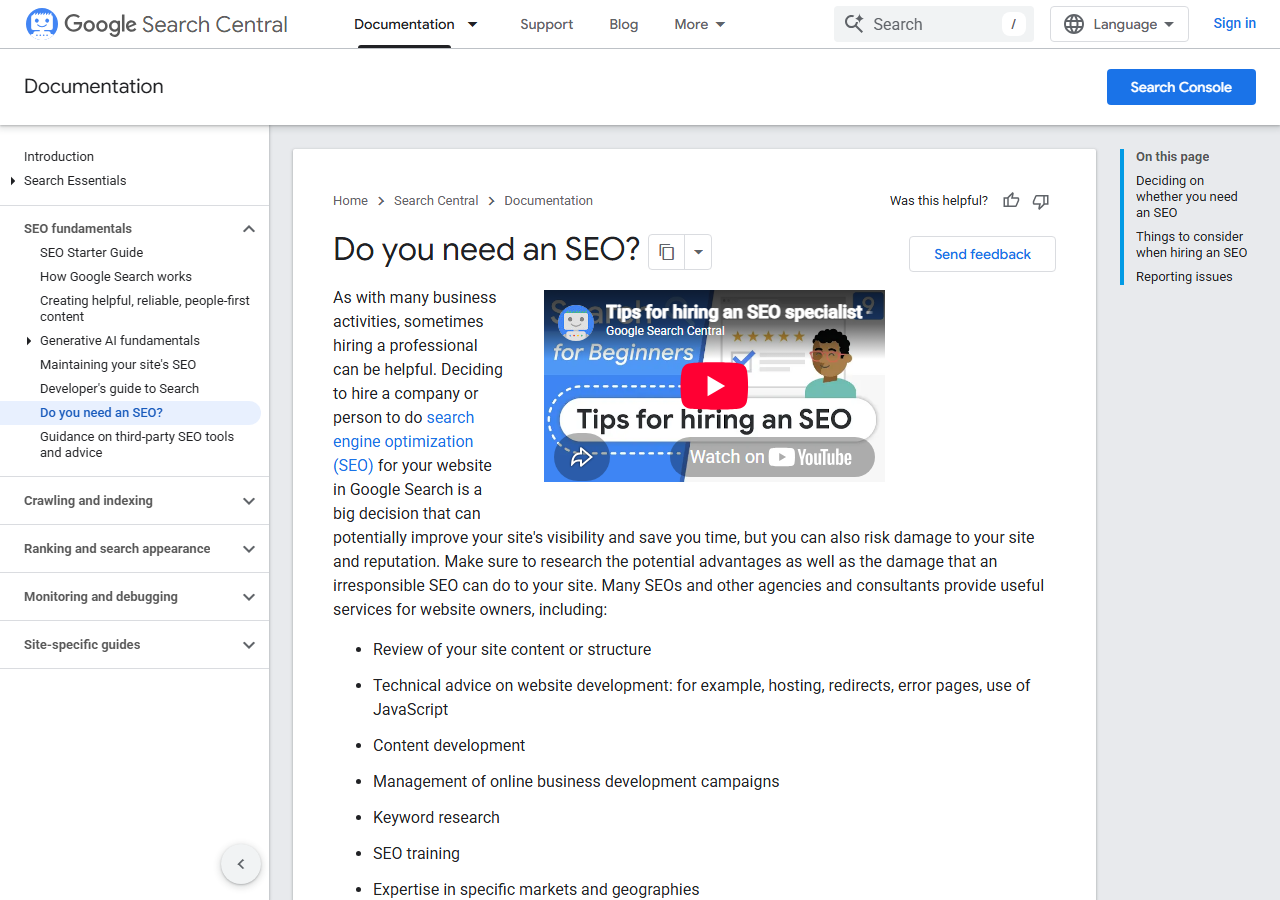
Task: Click the Google Search Central logo
Action: coord(156,24)
